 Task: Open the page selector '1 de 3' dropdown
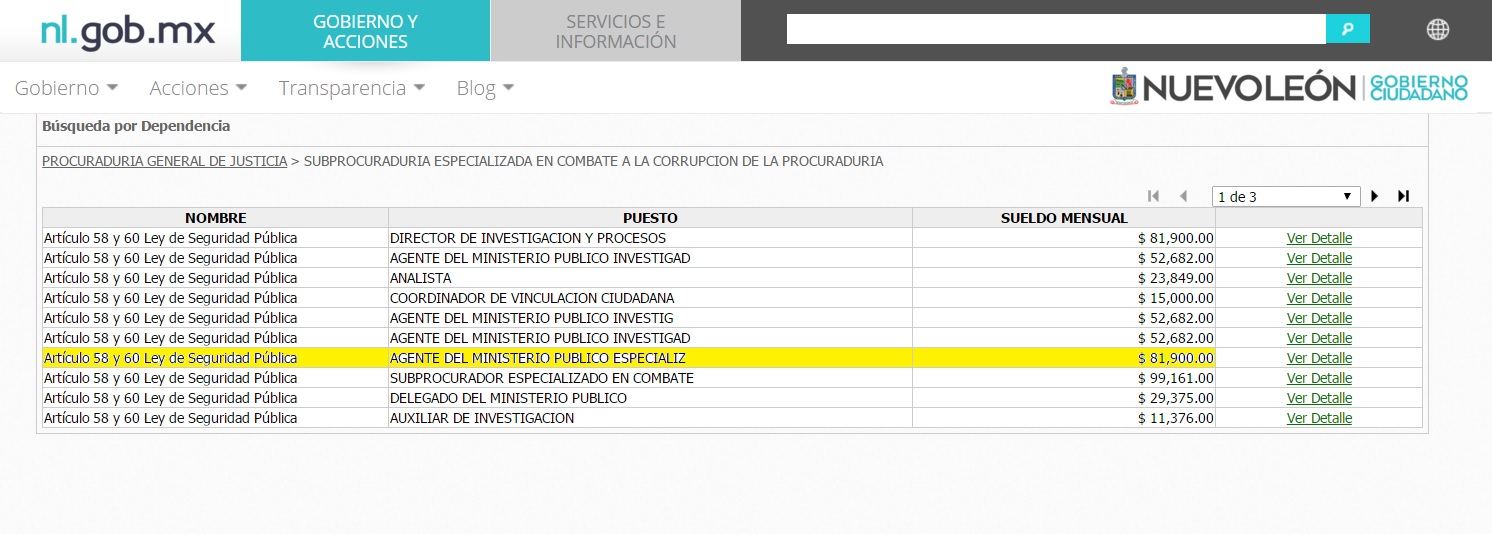[1285, 197]
